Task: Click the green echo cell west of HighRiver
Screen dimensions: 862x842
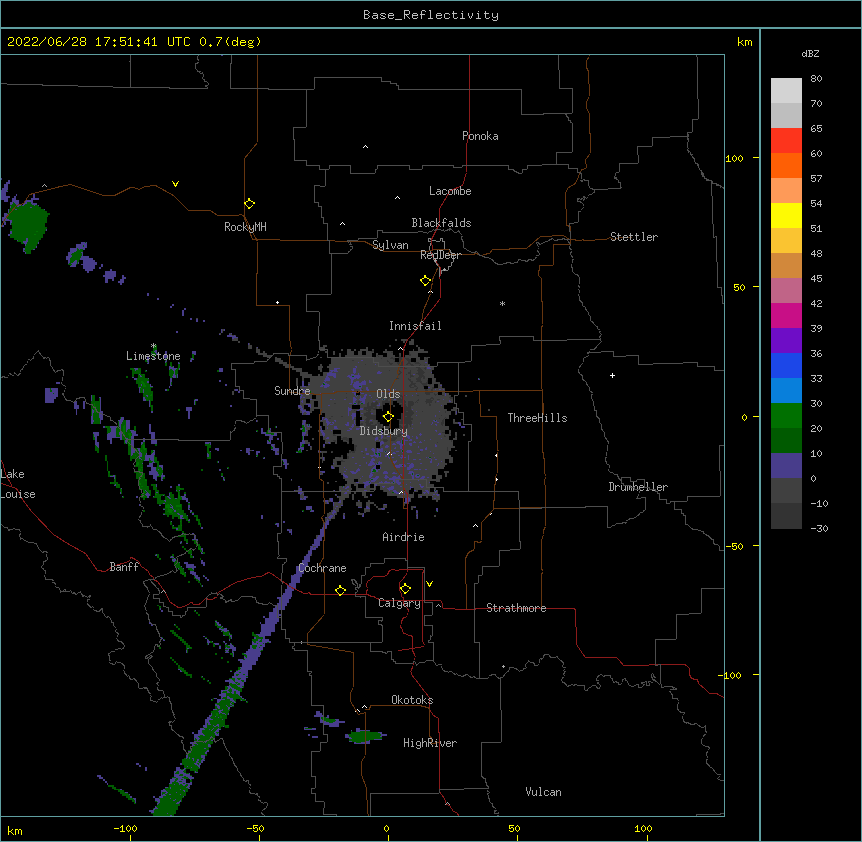Action: click(365, 736)
